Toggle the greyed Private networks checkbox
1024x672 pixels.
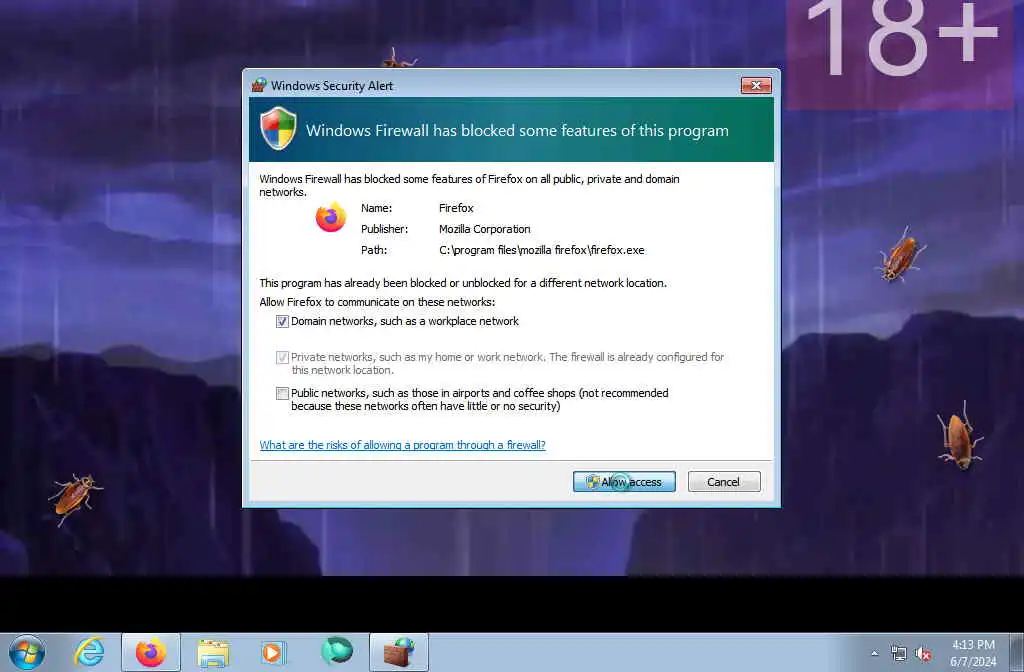[282, 357]
